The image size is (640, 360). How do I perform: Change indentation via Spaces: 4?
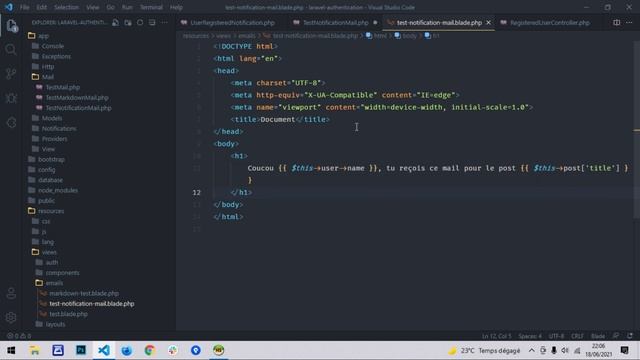(530, 336)
